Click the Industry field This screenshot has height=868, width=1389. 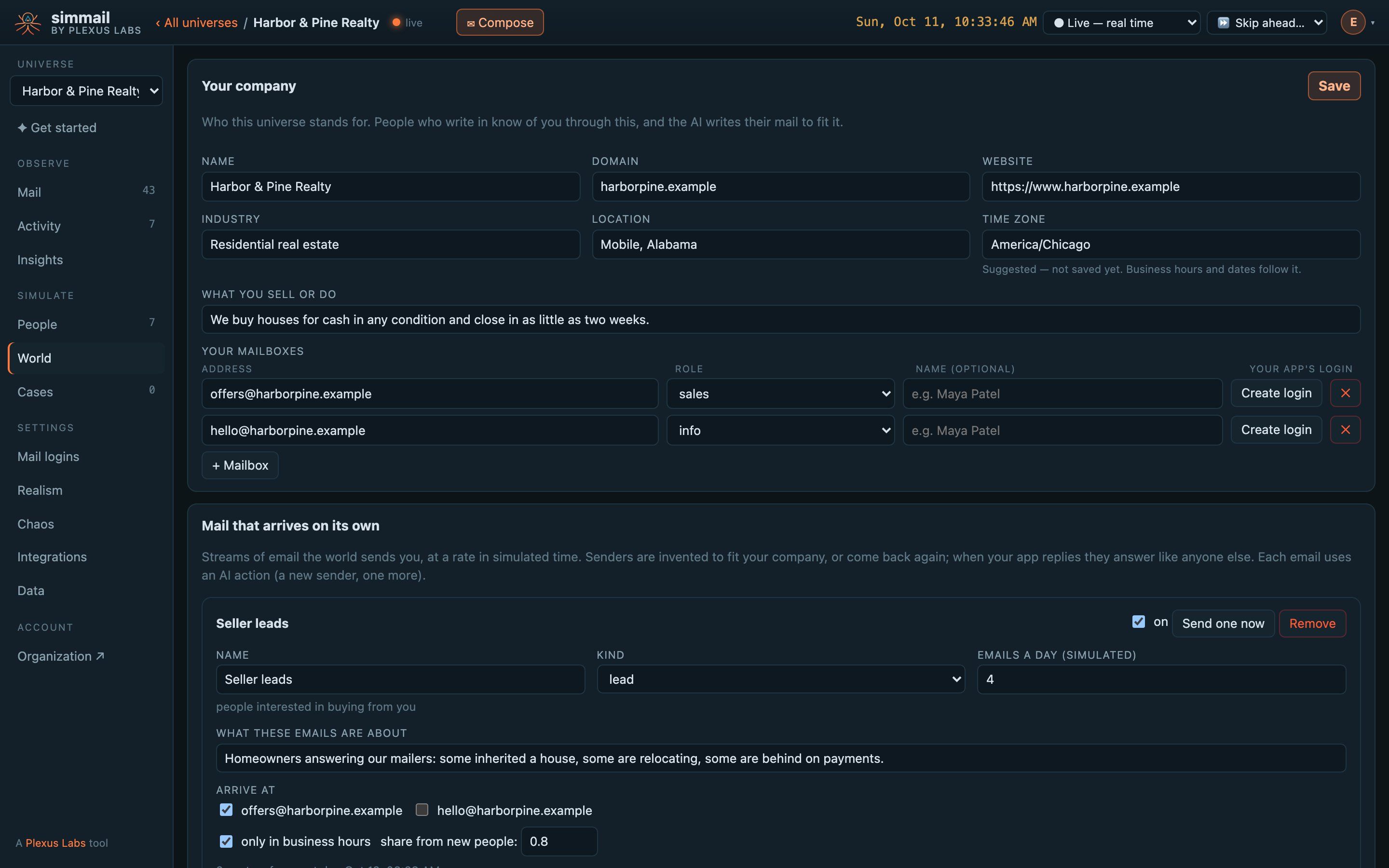(390, 244)
